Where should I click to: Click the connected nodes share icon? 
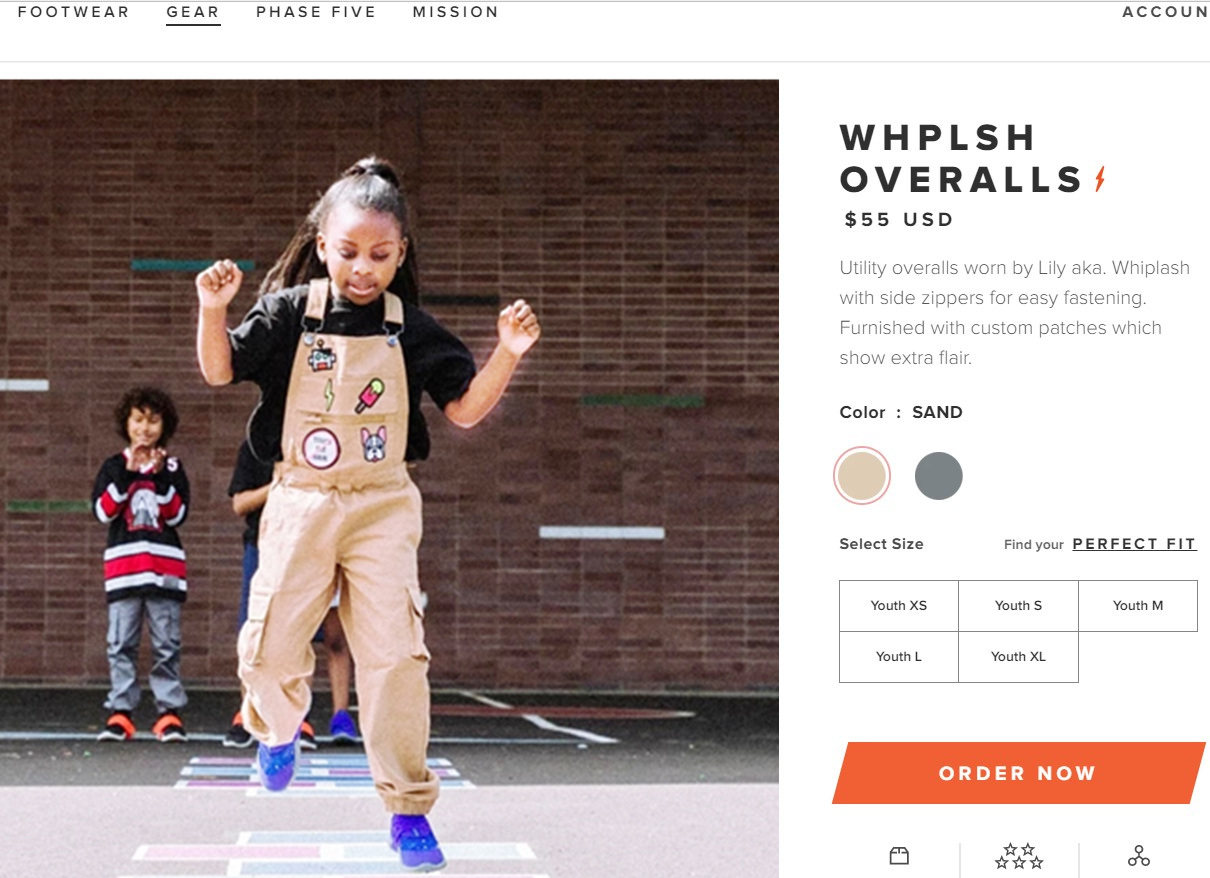click(1138, 856)
